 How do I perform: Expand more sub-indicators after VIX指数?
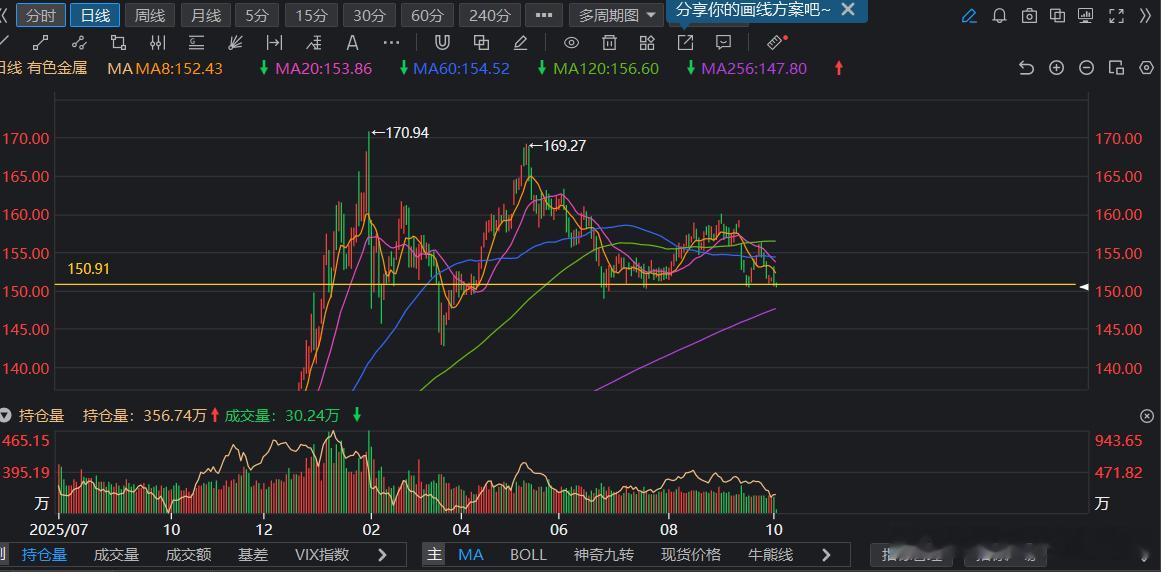click(x=382, y=554)
